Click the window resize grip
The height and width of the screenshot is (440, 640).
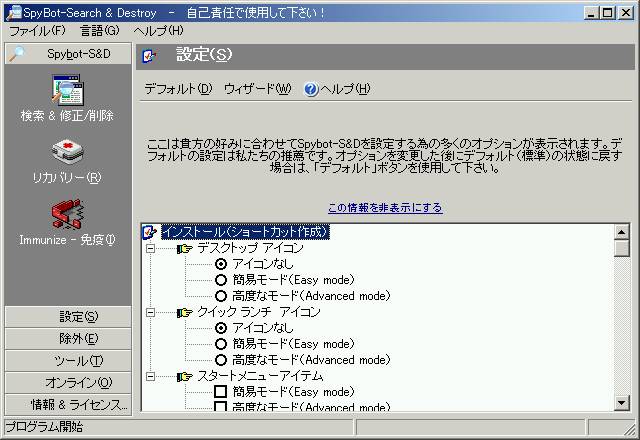(x=631, y=429)
